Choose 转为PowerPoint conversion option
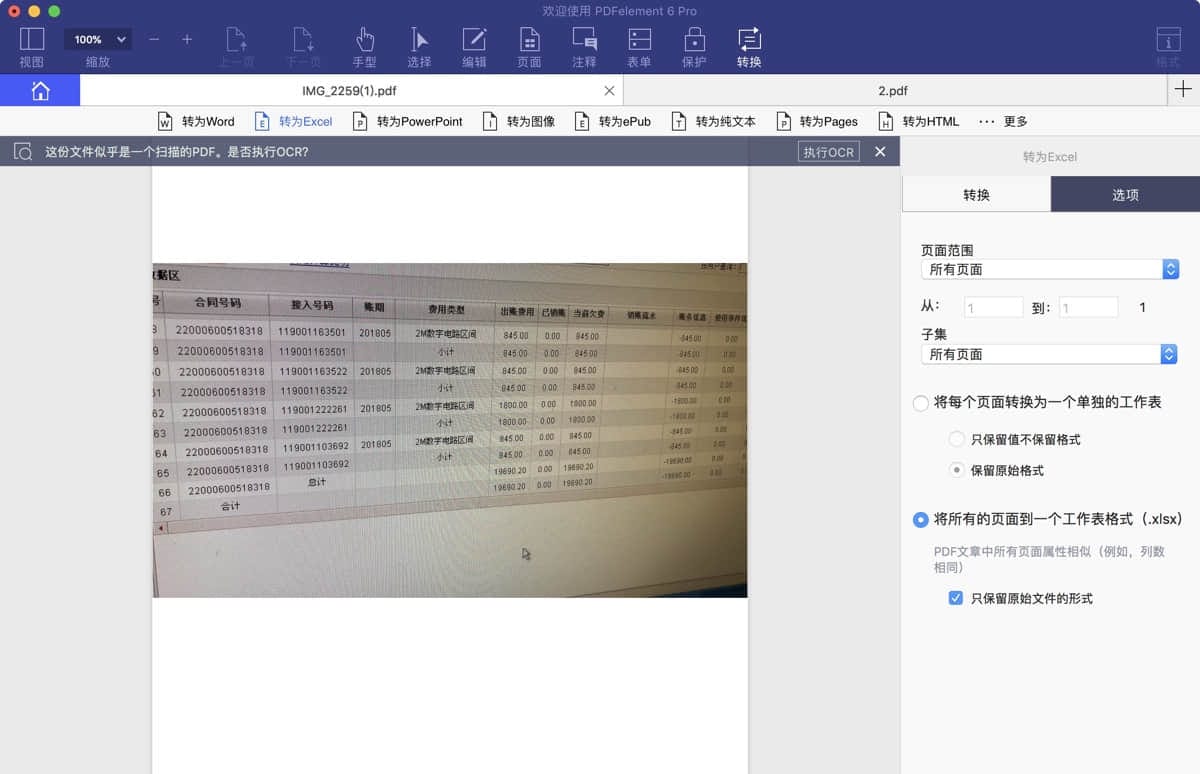 click(x=407, y=121)
